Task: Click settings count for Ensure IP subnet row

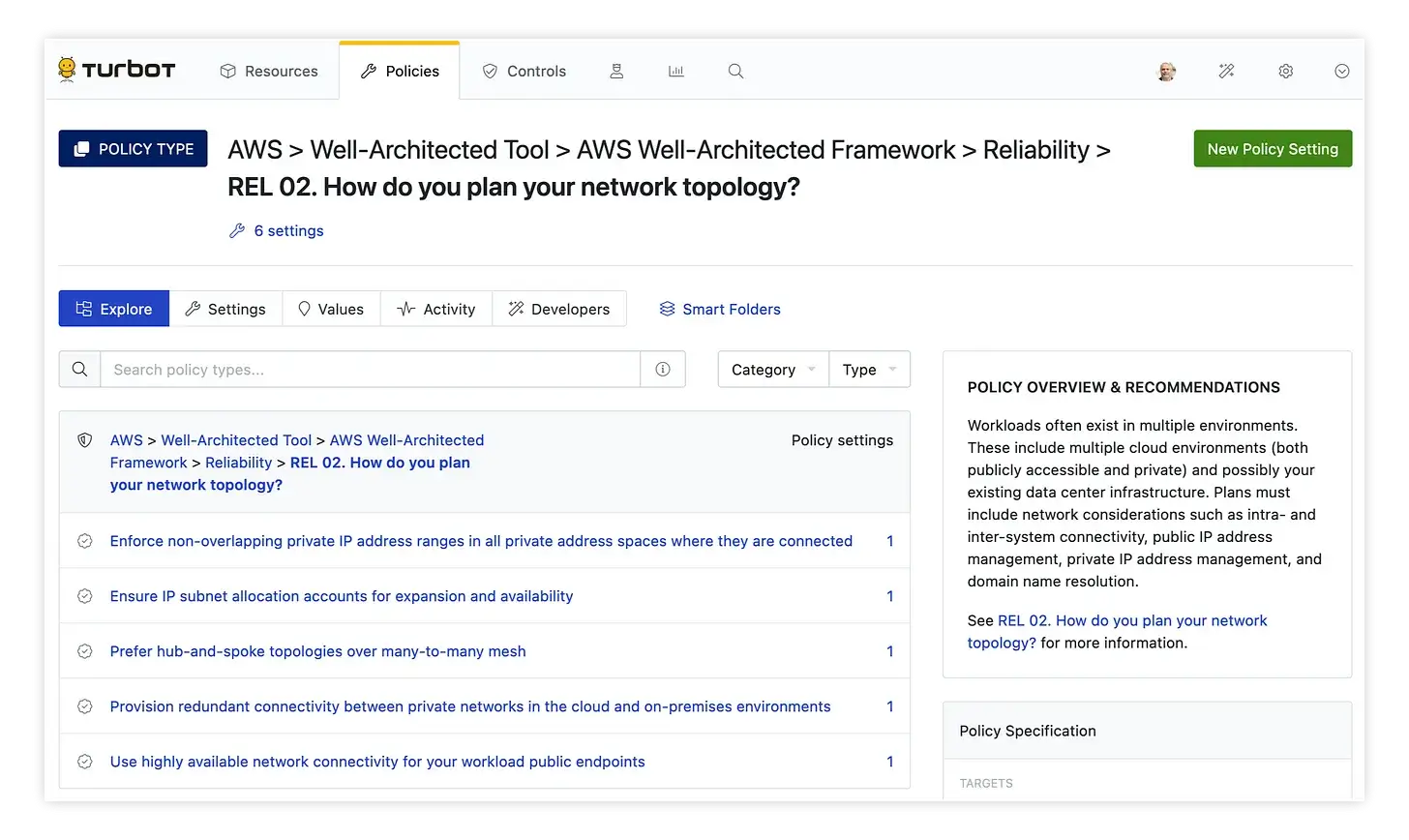Action: tap(890, 596)
